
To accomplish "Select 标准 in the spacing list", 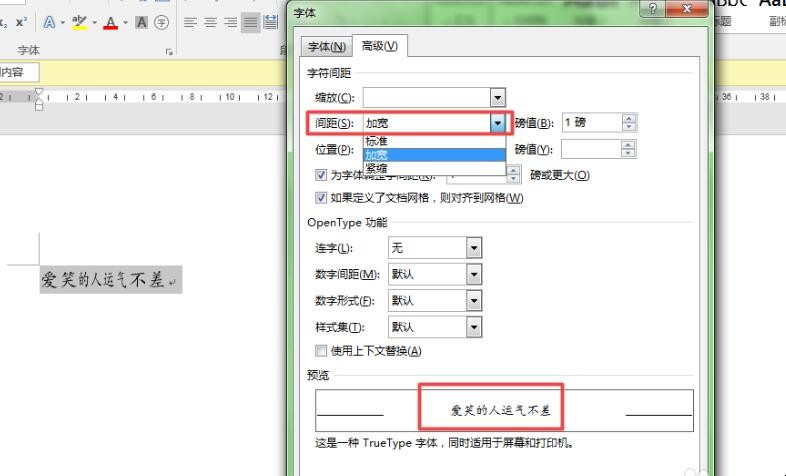I will tap(434, 141).
